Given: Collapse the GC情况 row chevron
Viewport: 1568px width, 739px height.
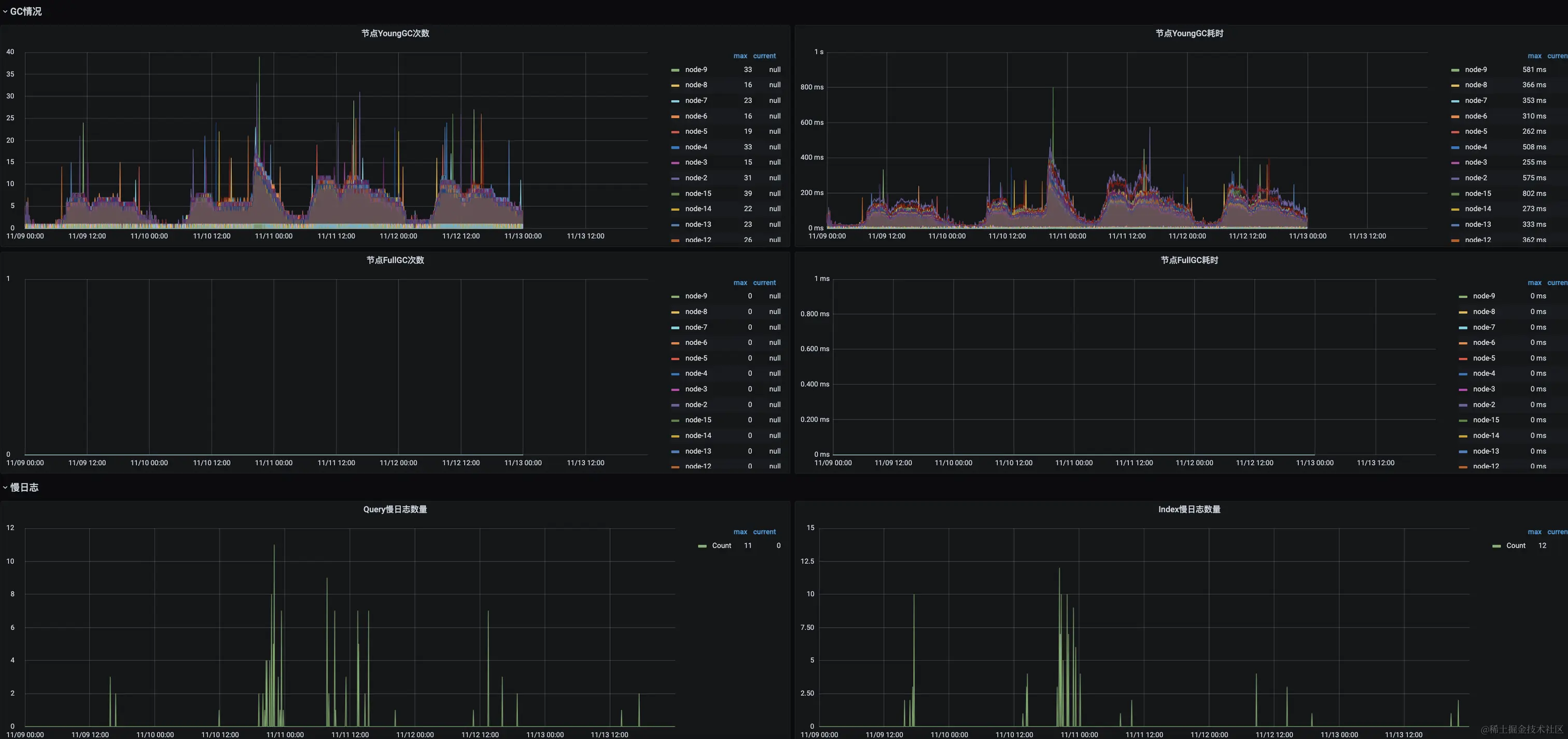Looking at the screenshot, I should click(x=5, y=11).
